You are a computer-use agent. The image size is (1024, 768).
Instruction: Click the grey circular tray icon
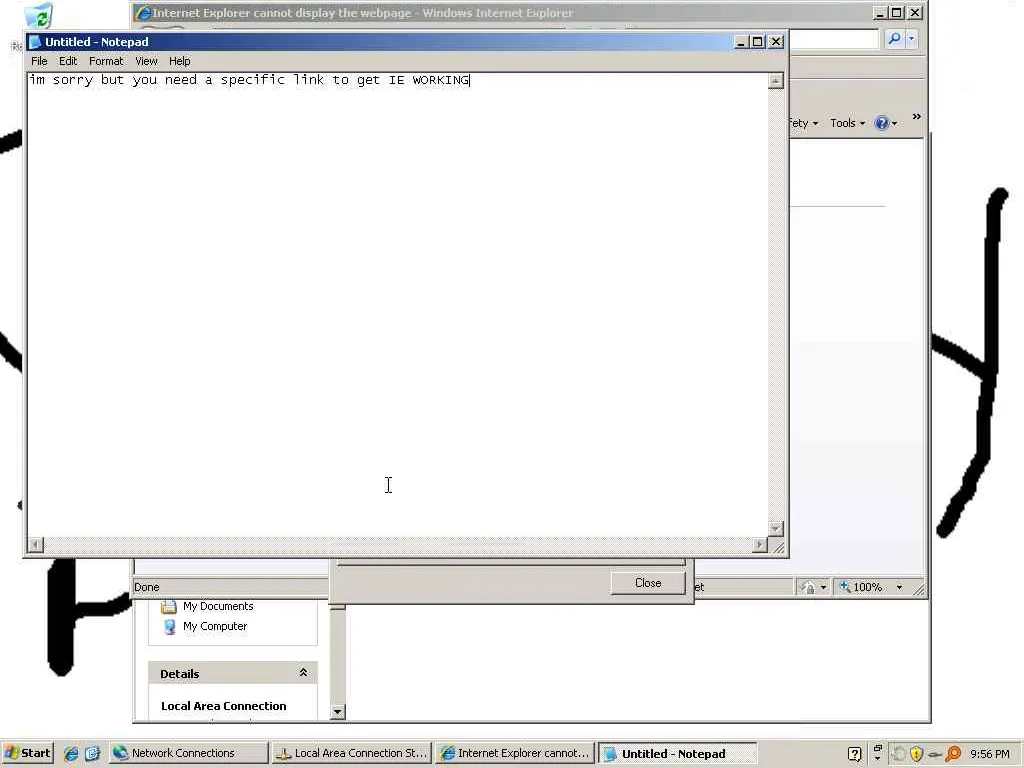tap(899, 754)
